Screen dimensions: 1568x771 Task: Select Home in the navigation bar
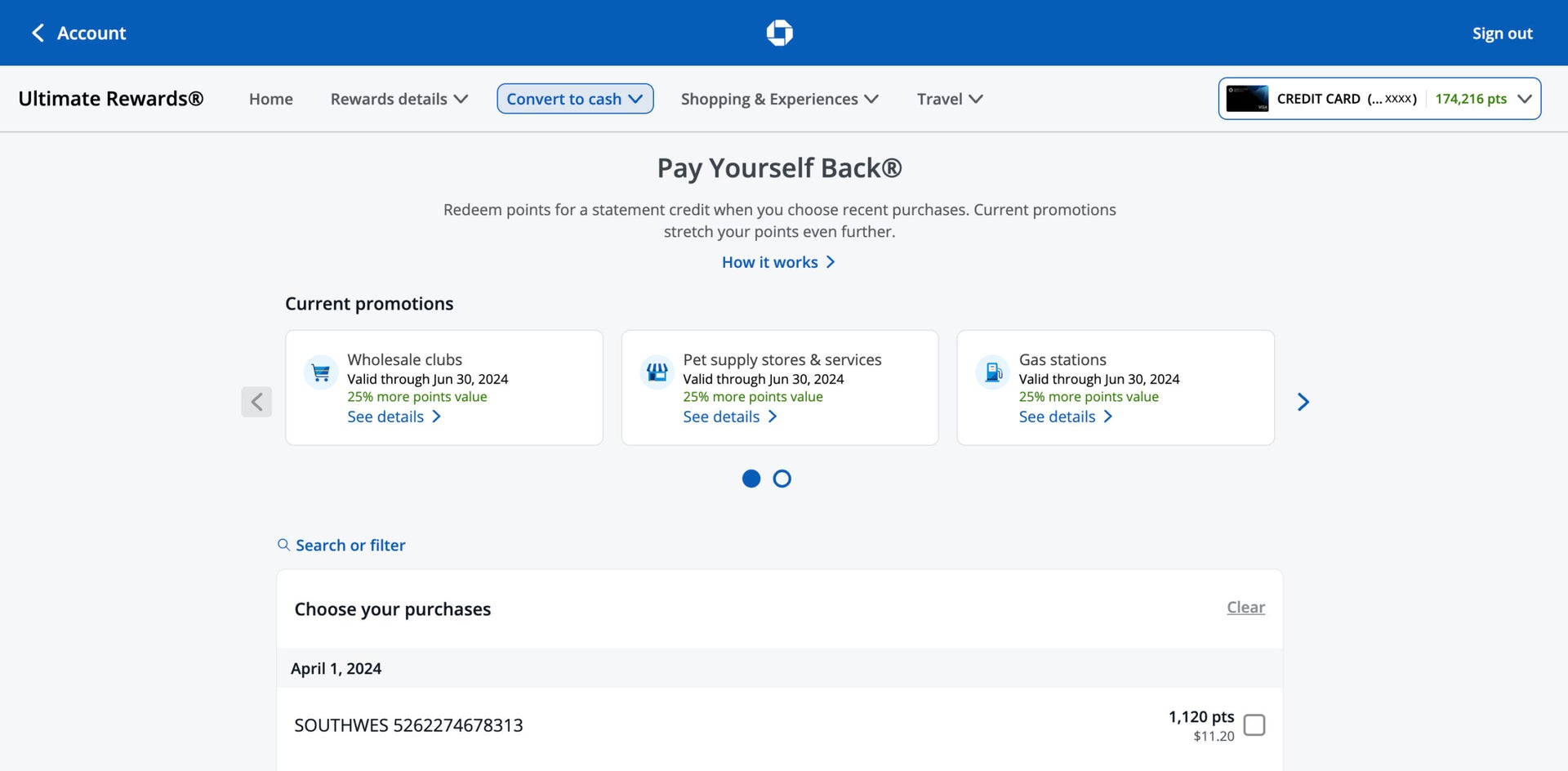(x=270, y=98)
